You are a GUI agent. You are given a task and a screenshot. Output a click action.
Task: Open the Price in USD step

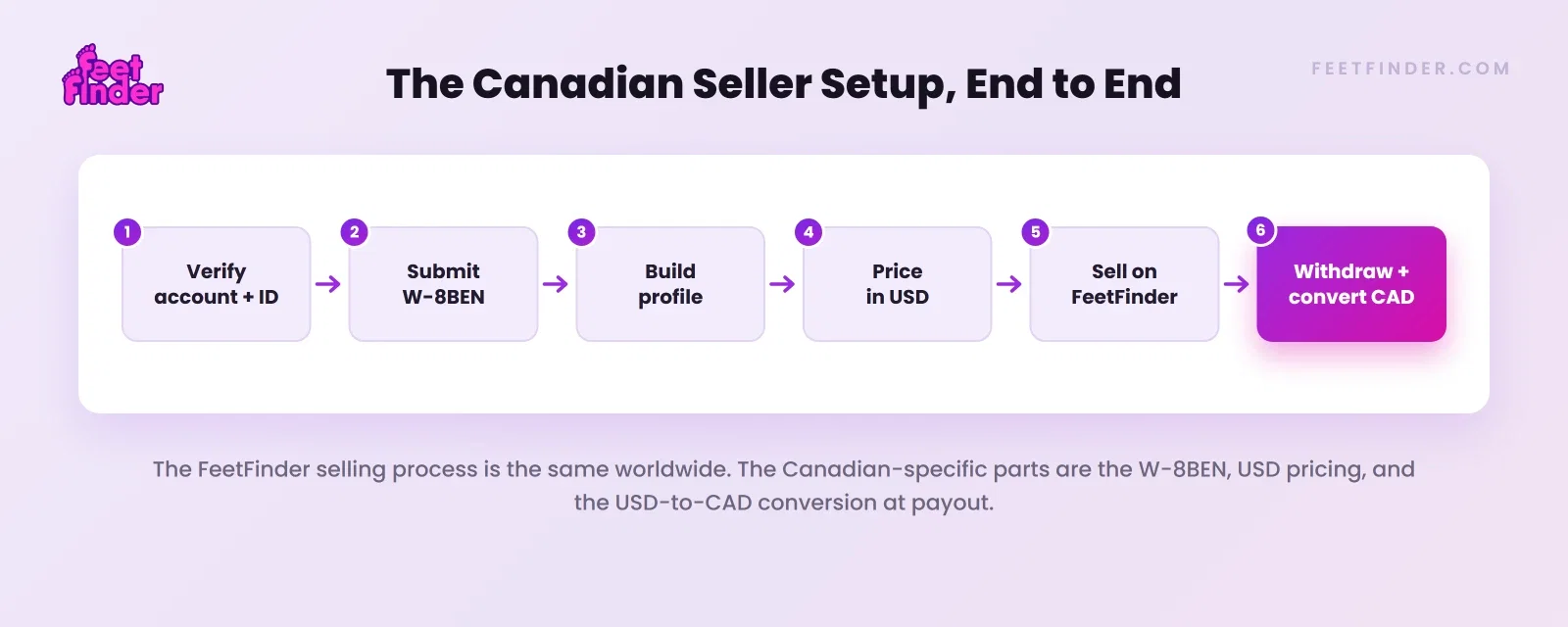(898, 284)
